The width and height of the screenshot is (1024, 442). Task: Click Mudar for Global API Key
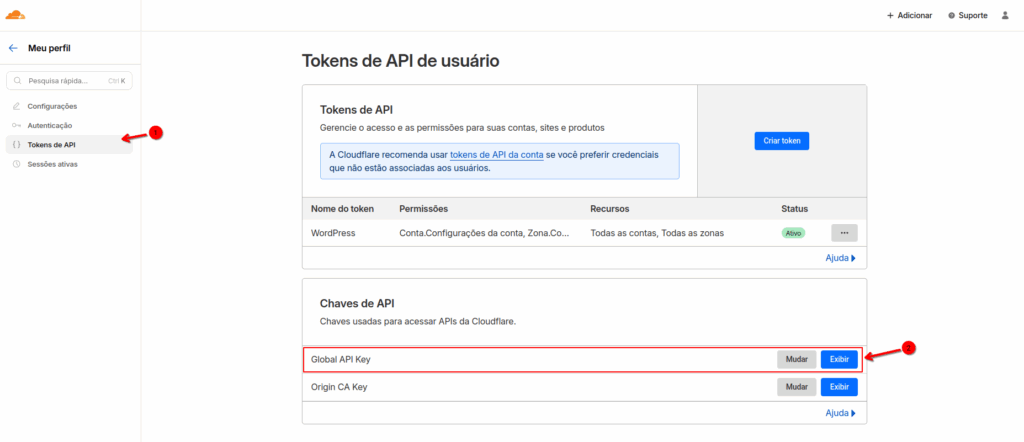(796, 359)
